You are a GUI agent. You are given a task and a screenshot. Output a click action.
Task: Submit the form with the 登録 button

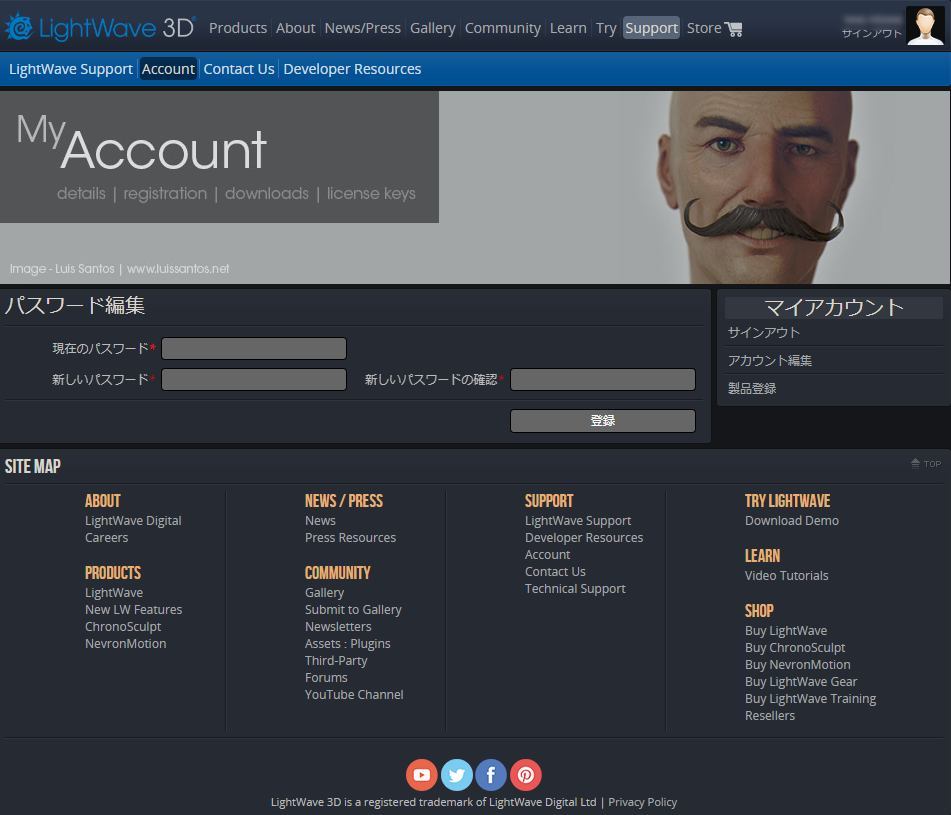click(x=603, y=421)
